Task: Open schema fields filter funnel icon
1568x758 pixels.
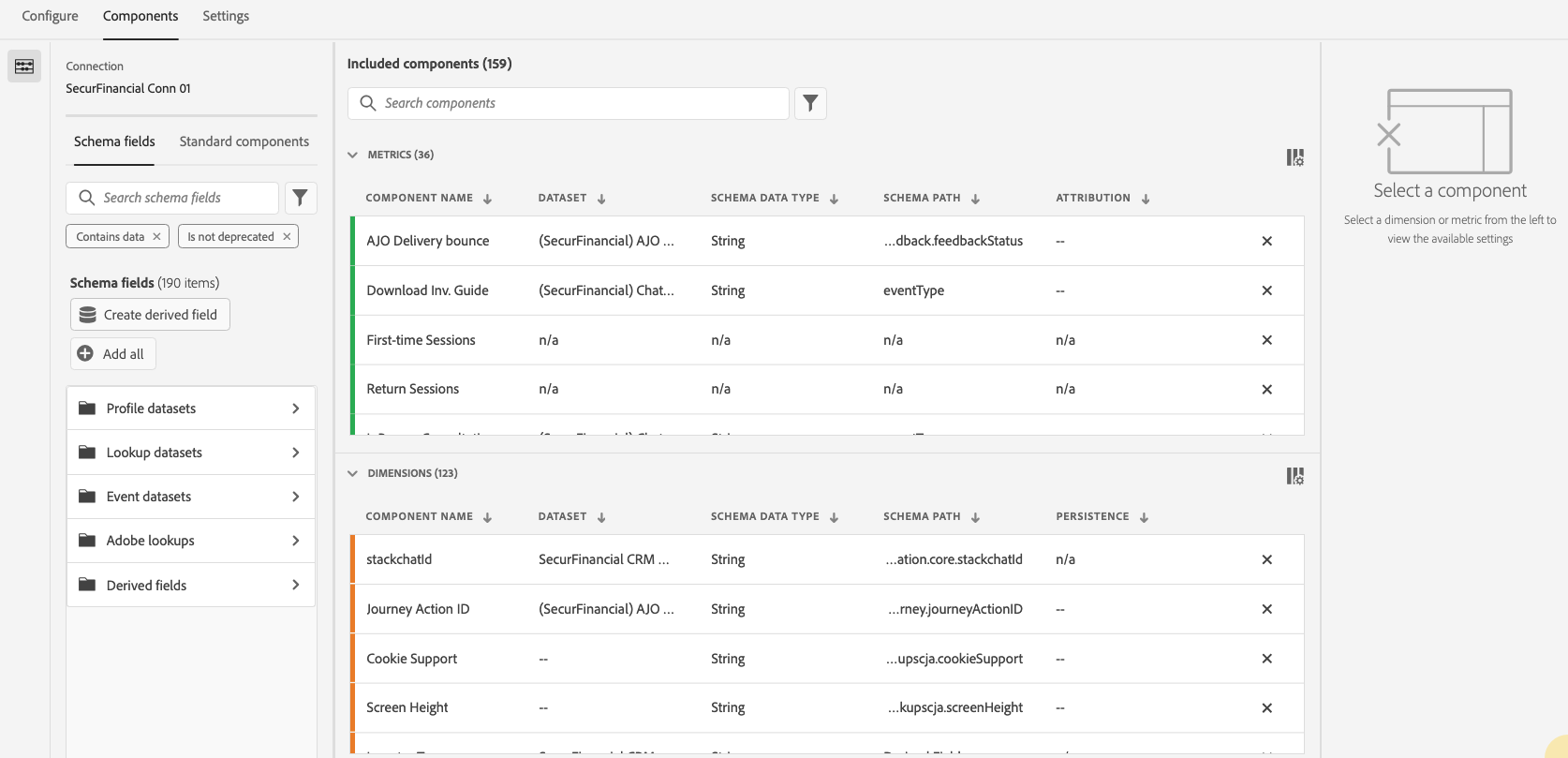Action: tap(300, 198)
